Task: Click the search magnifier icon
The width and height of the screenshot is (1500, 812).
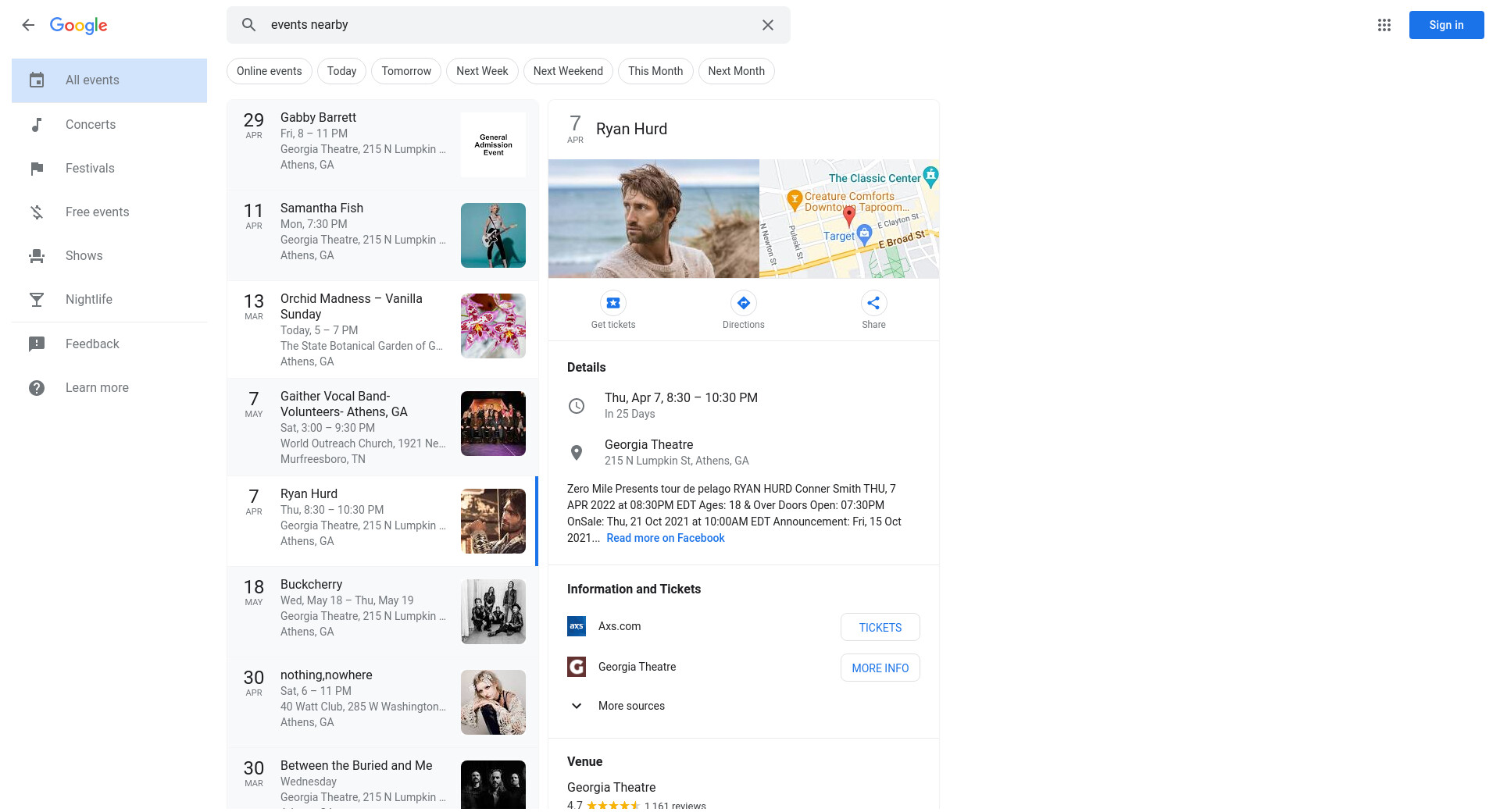Action: pyautogui.click(x=248, y=25)
